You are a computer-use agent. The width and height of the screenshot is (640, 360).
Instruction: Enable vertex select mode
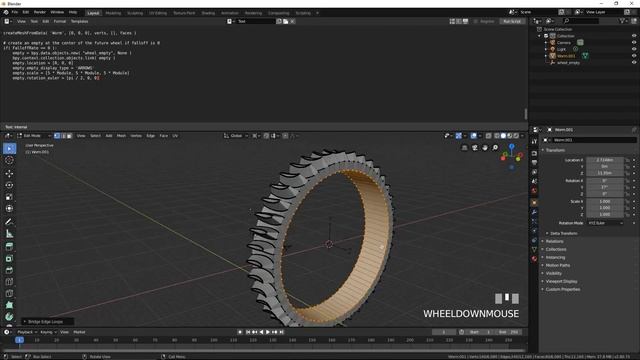pyautogui.click(x=57, y=136)
